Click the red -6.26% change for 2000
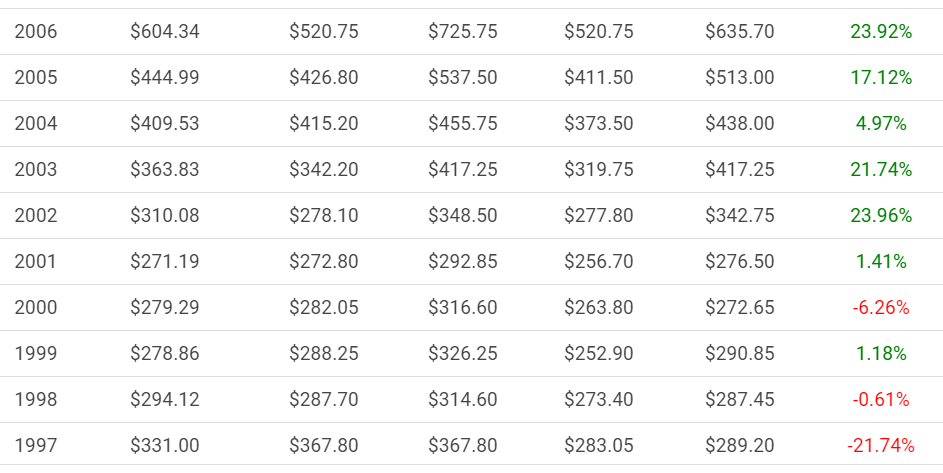Viewport: 943px width, 473px height. [881, 308]
